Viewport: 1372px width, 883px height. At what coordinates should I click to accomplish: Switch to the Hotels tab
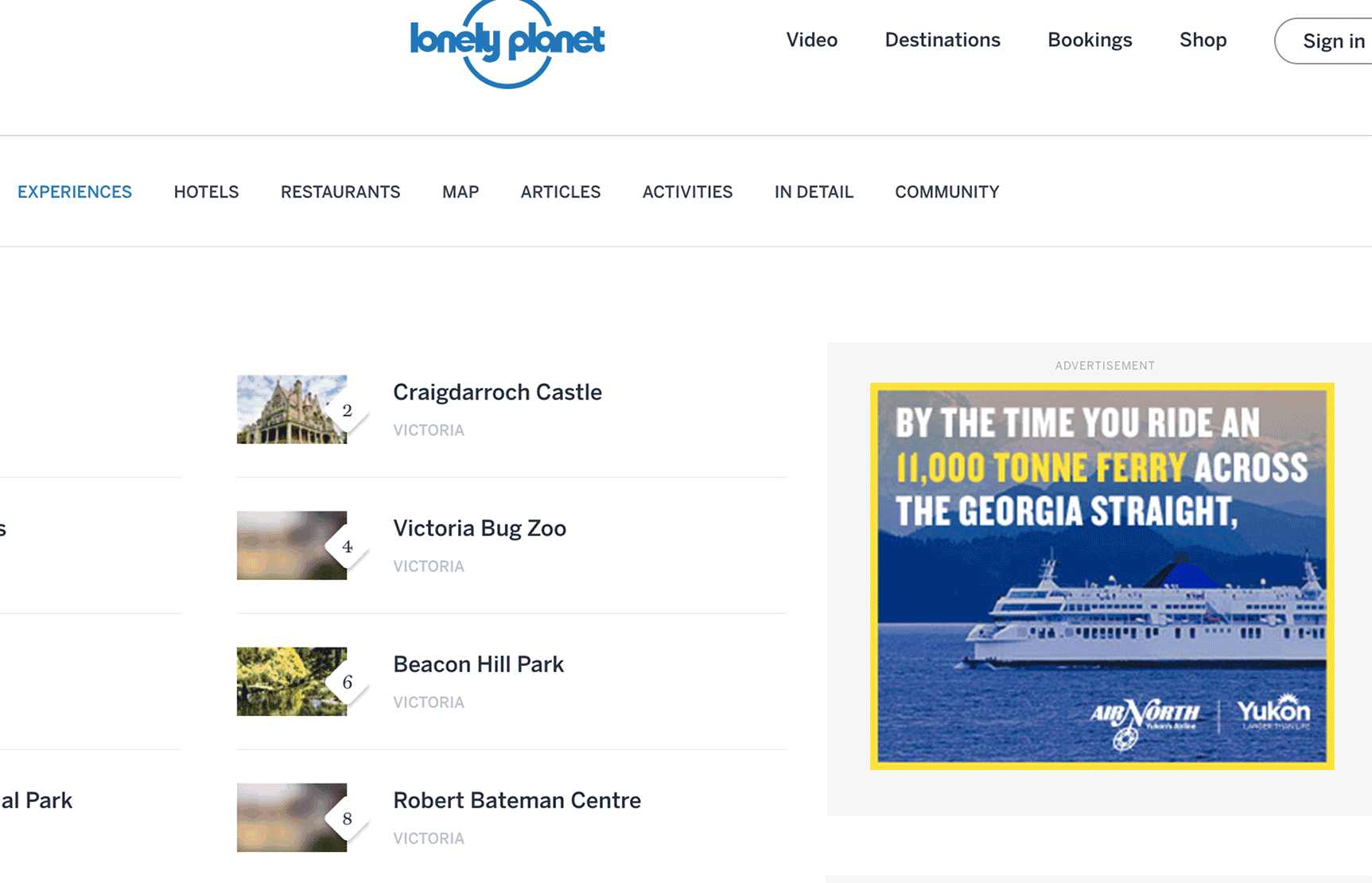point(206,192)
